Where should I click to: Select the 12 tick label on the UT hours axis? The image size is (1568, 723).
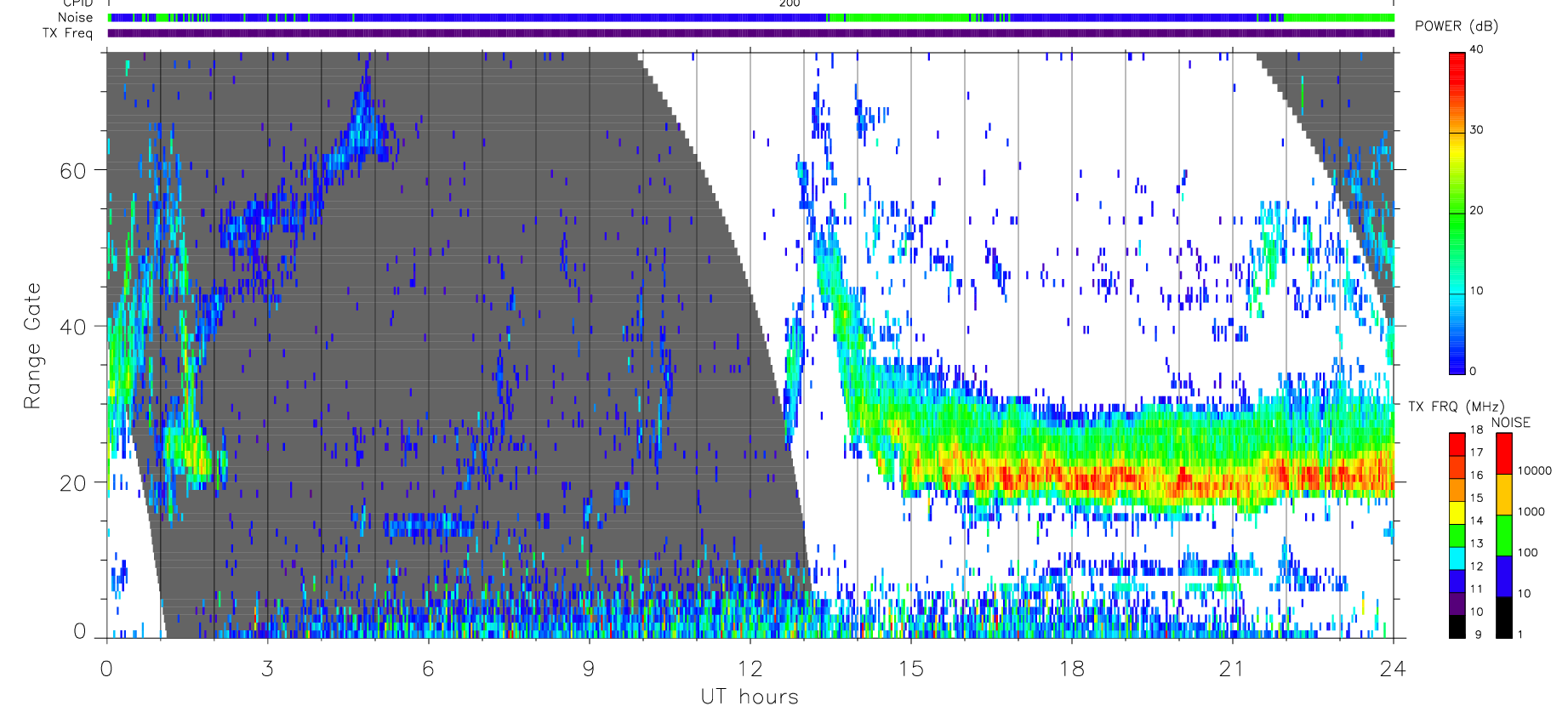coord(750,669)
